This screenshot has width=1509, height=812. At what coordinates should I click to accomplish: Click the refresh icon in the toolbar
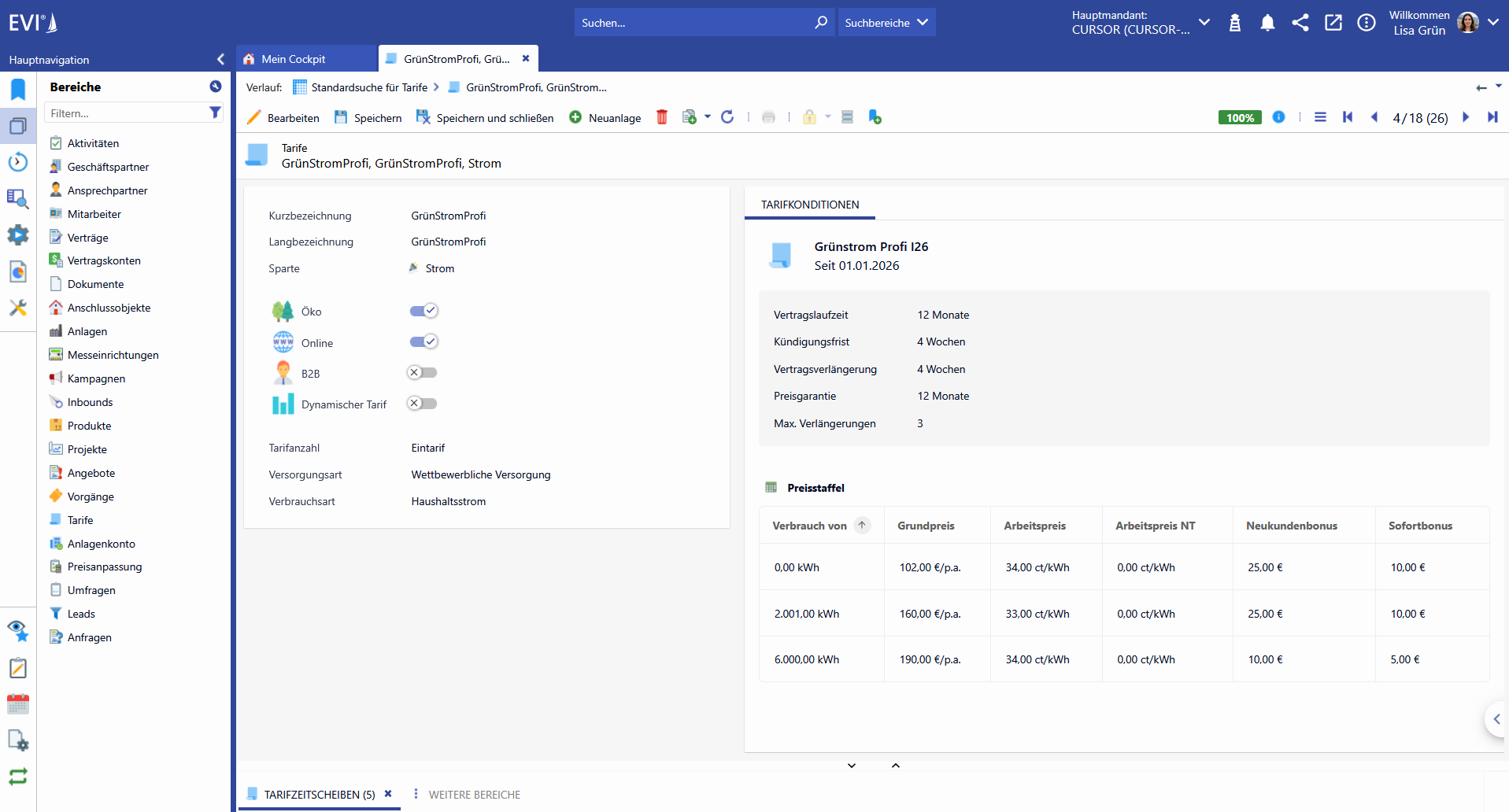tap(727, 117)
